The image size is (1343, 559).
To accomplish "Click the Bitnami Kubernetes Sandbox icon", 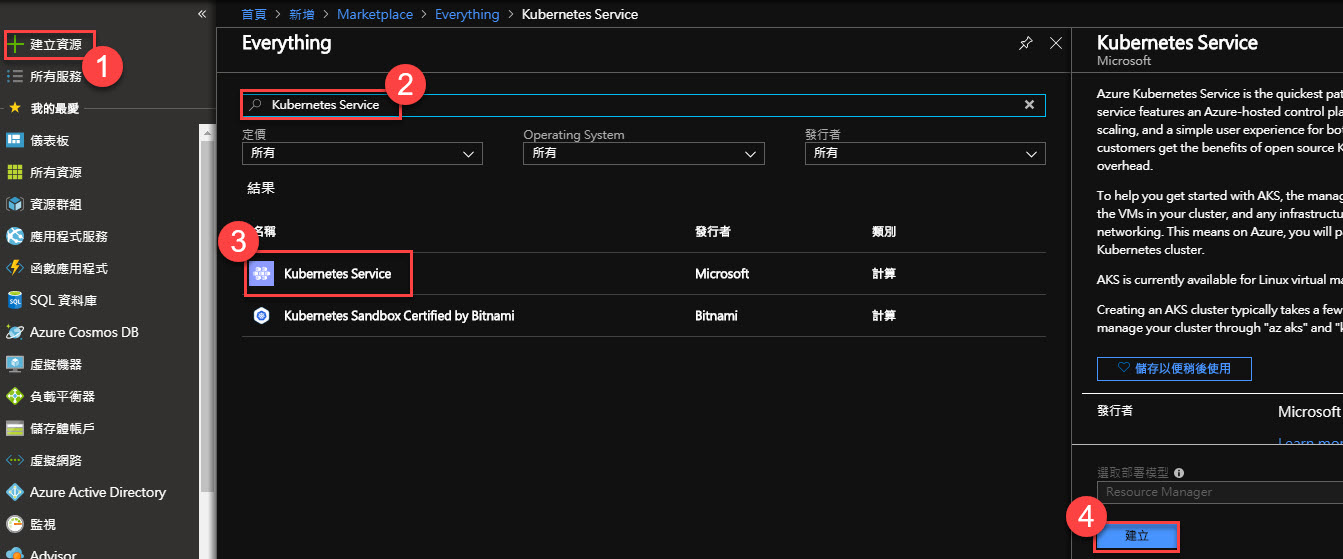I will 261,316.
